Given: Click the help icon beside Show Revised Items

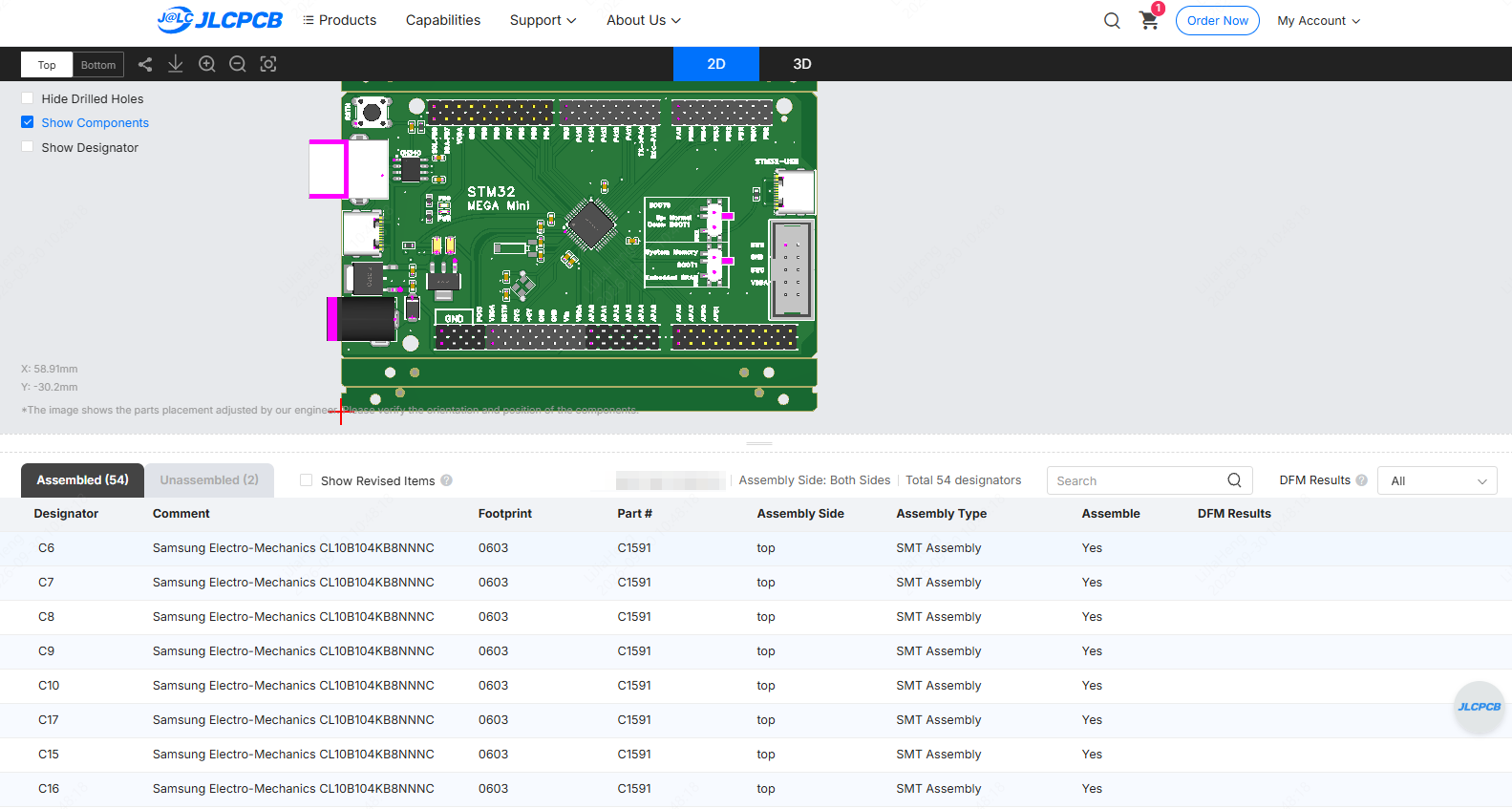Looking at the screenshot, I should [x=446, y=480].
